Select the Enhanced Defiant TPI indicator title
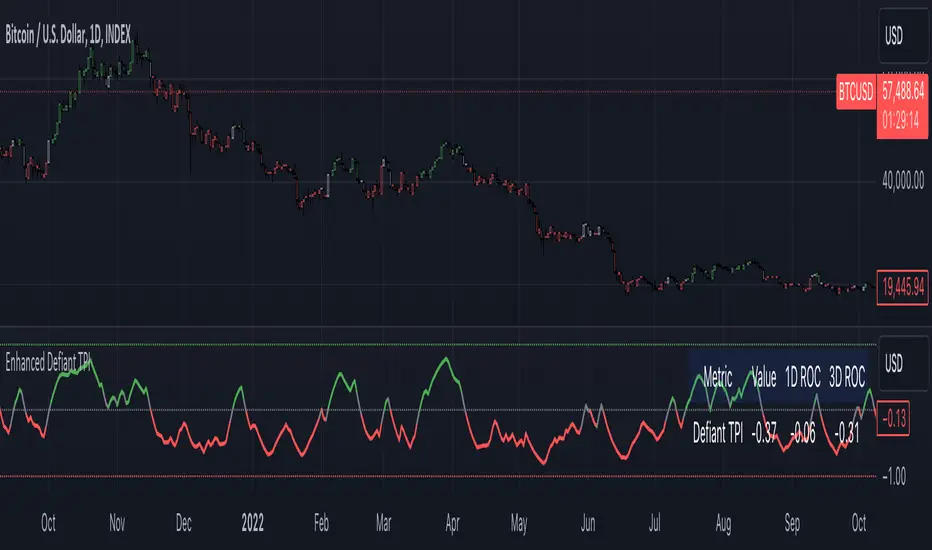 [x=55, y=357]
